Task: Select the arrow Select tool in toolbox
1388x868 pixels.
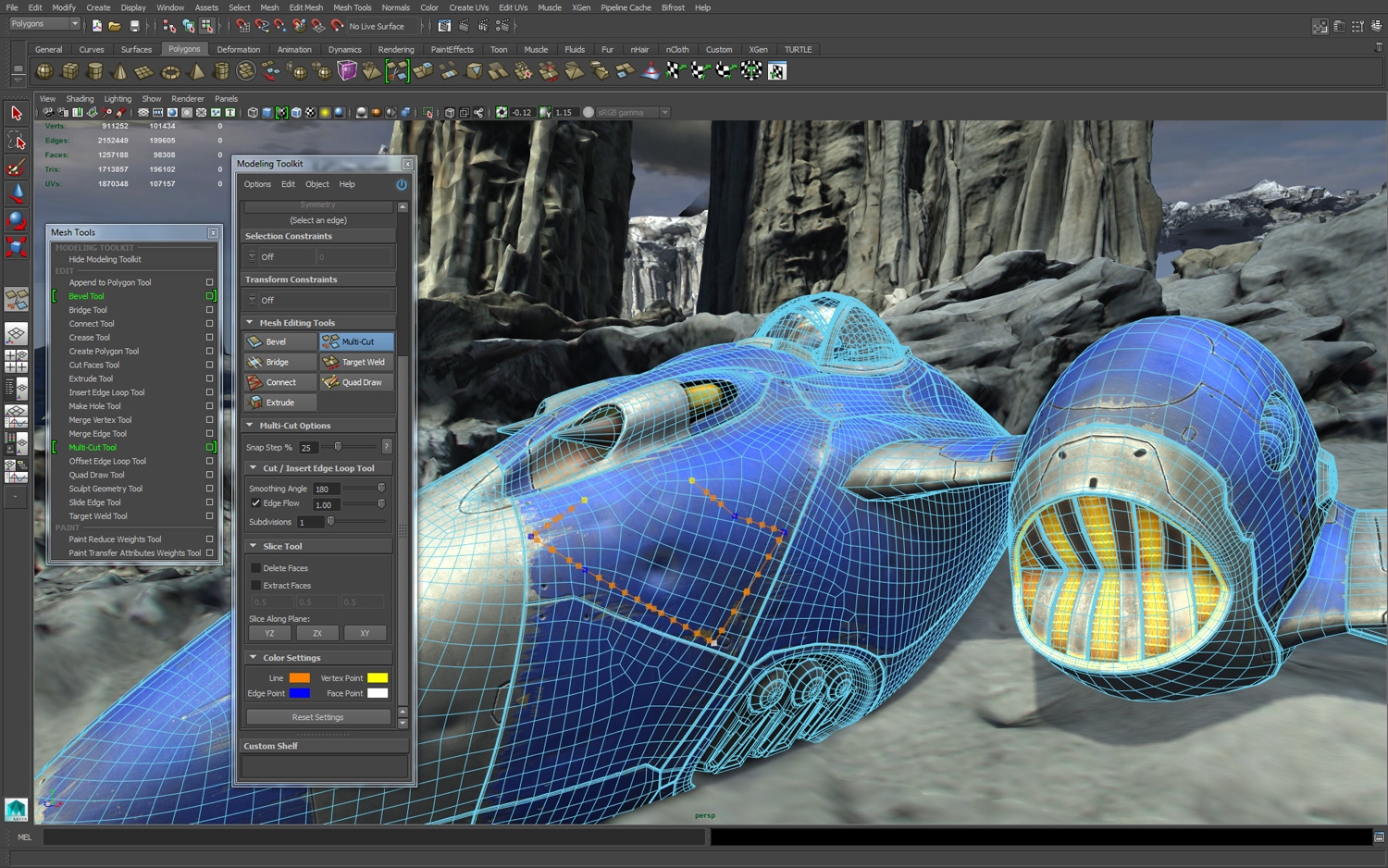Action: 16,113
